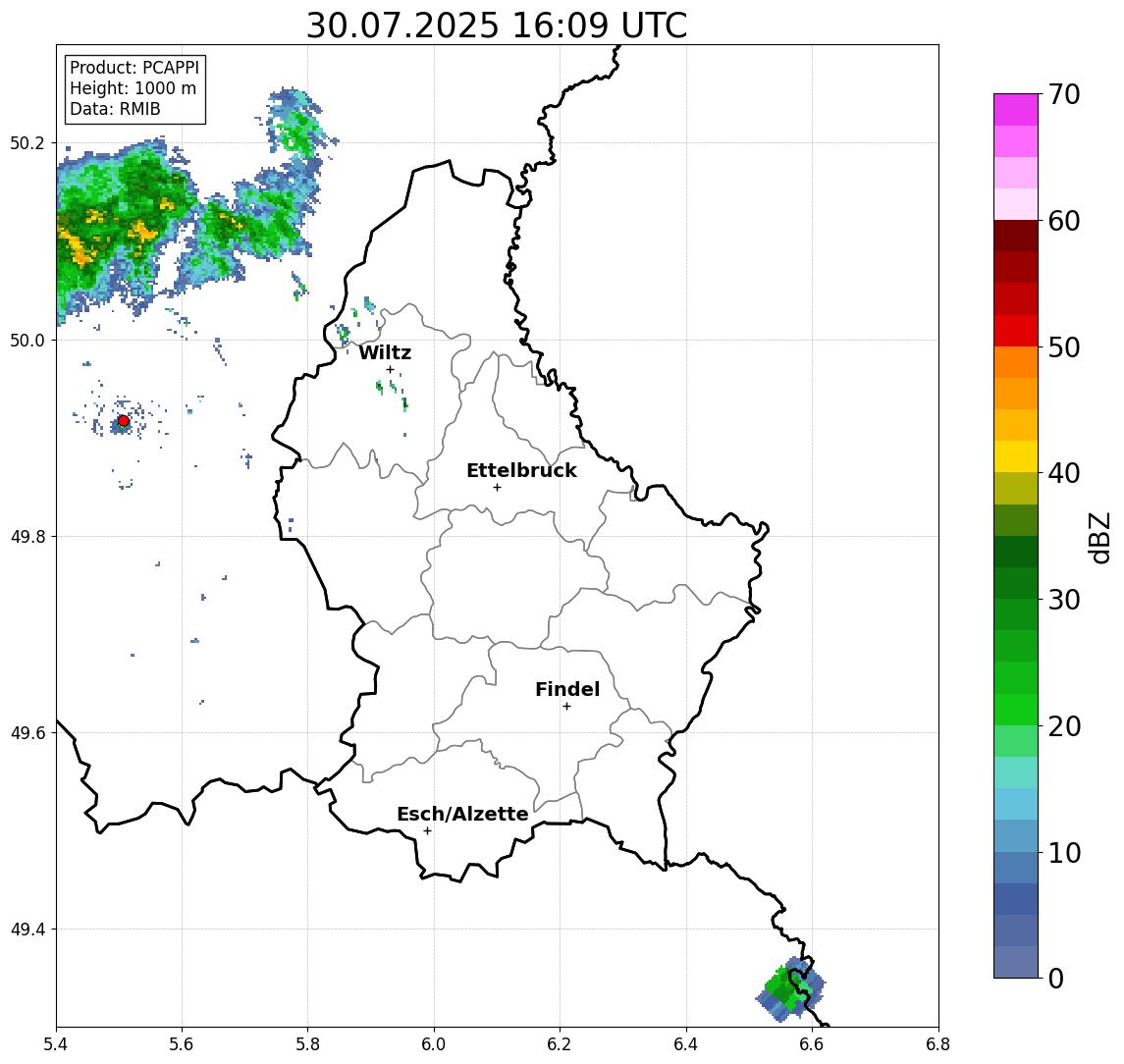
Task: Click the plus marker below Wiltz
Action: point(390,369)
